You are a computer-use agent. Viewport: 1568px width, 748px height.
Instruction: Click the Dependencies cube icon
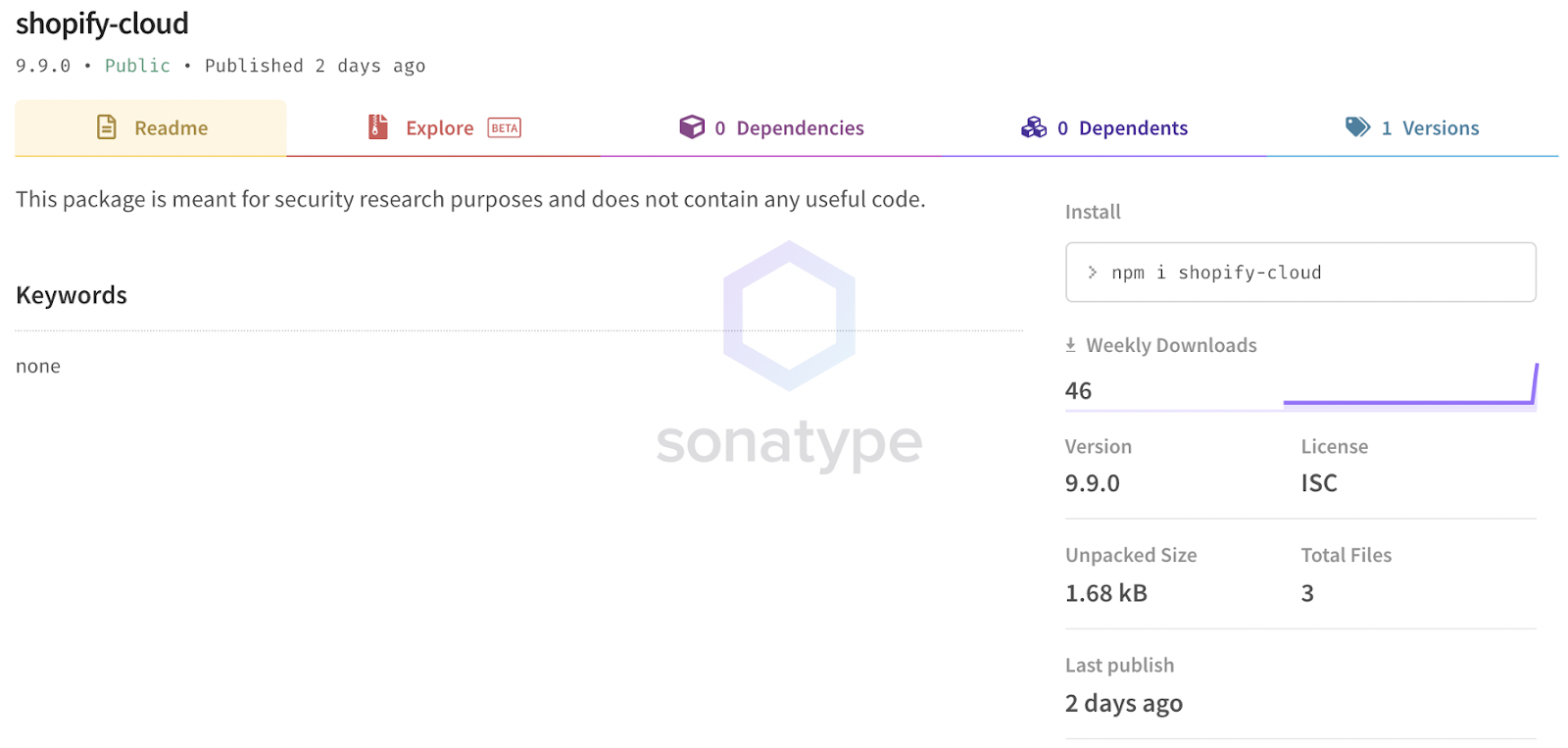[x=692, y=127]
